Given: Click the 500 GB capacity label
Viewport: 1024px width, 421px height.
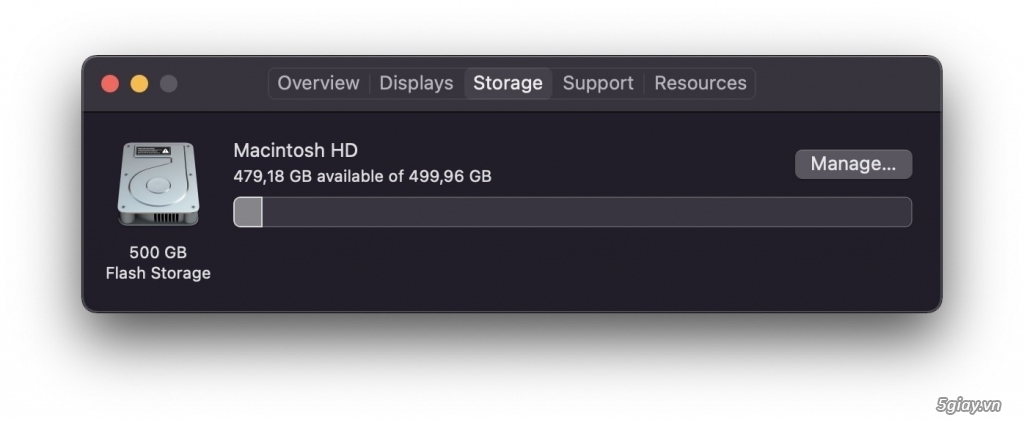Looking at the screenshot, I should [158, 253].
